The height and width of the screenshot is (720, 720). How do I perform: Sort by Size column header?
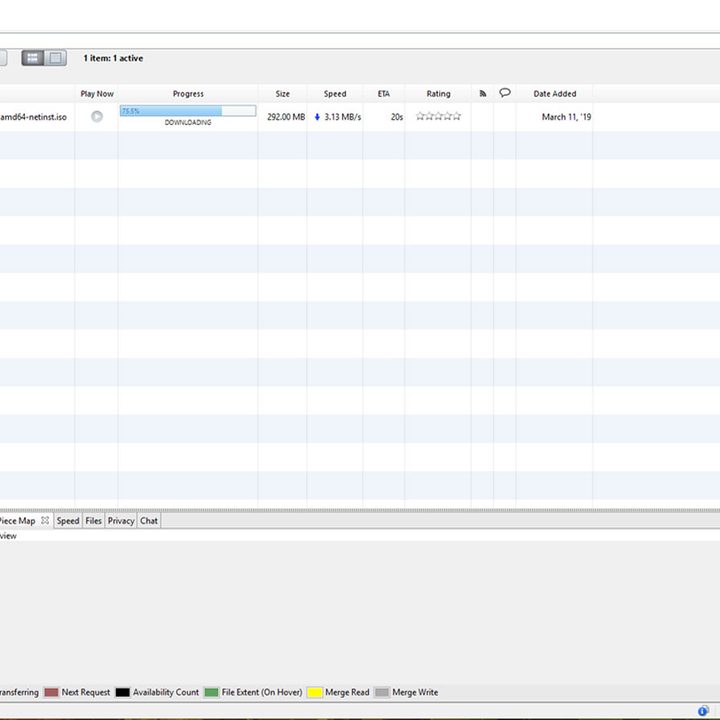pos(282,94)
